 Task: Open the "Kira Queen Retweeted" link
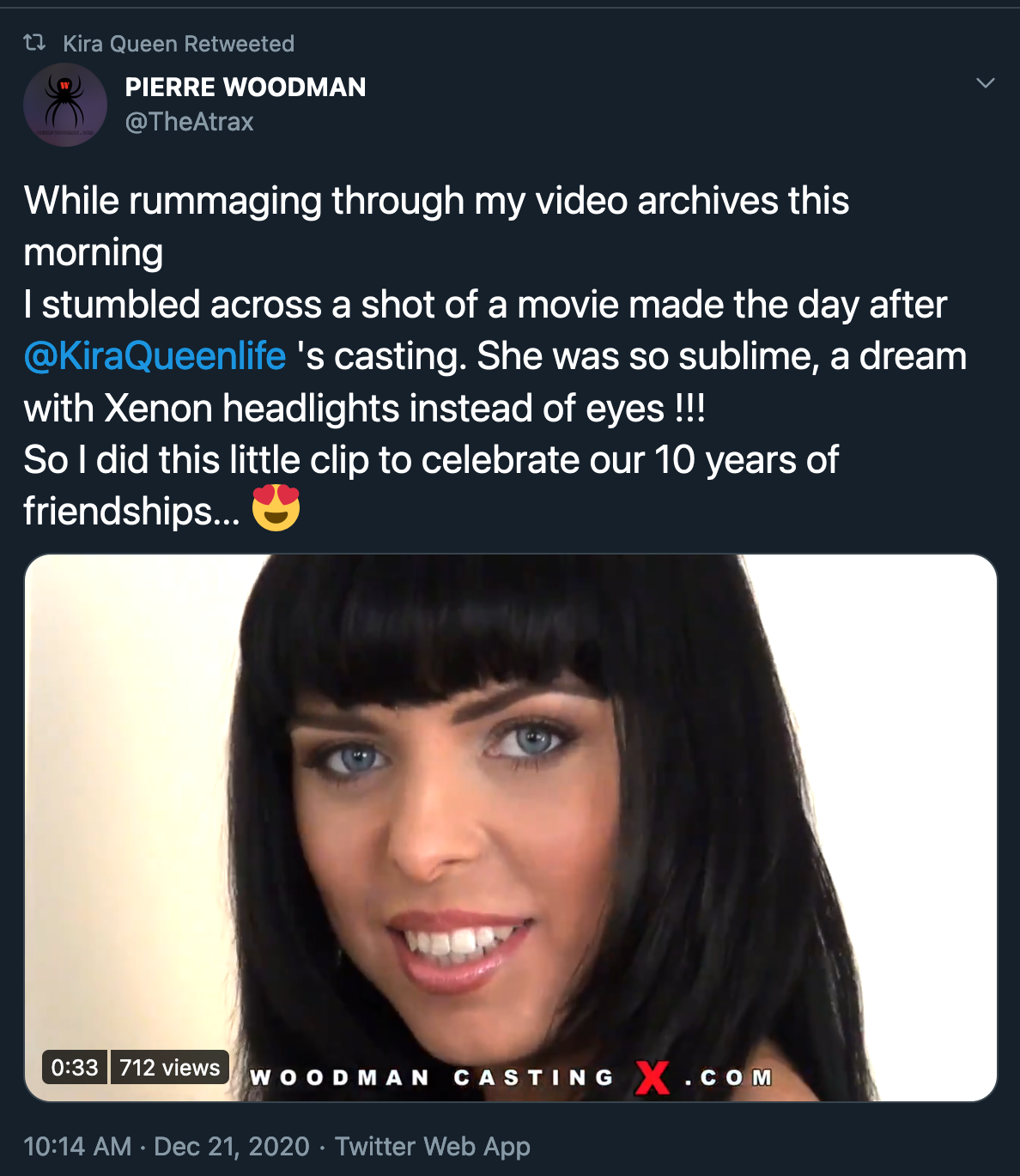click(x=179, y=44)
